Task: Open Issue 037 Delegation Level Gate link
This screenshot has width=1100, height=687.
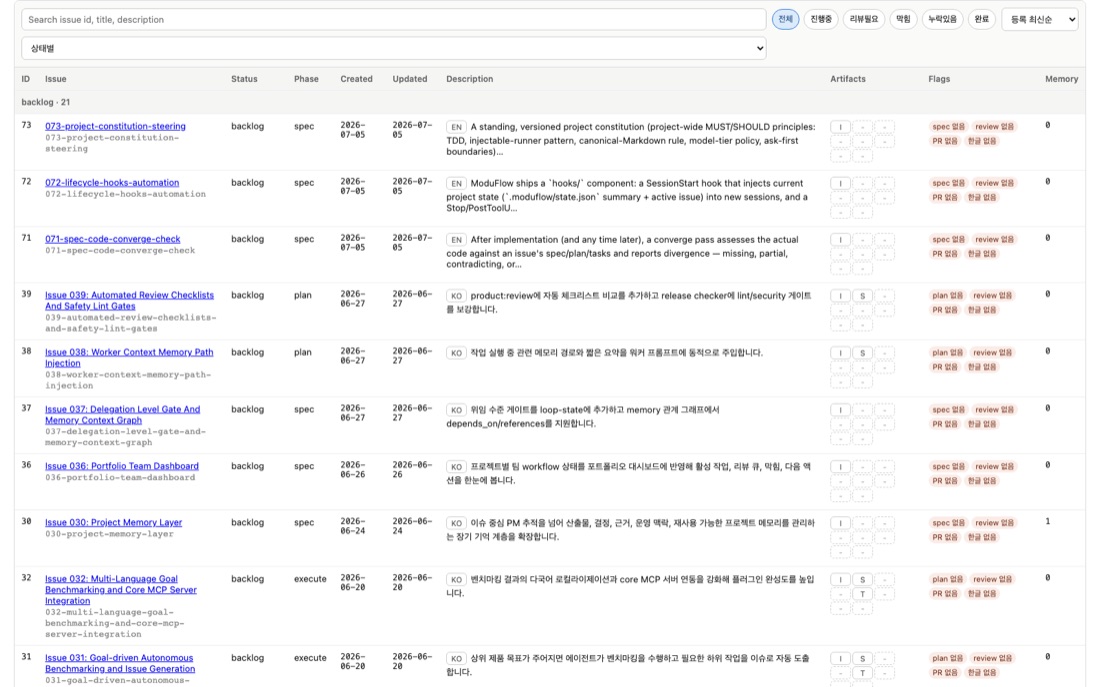Action: click(122, 415)
